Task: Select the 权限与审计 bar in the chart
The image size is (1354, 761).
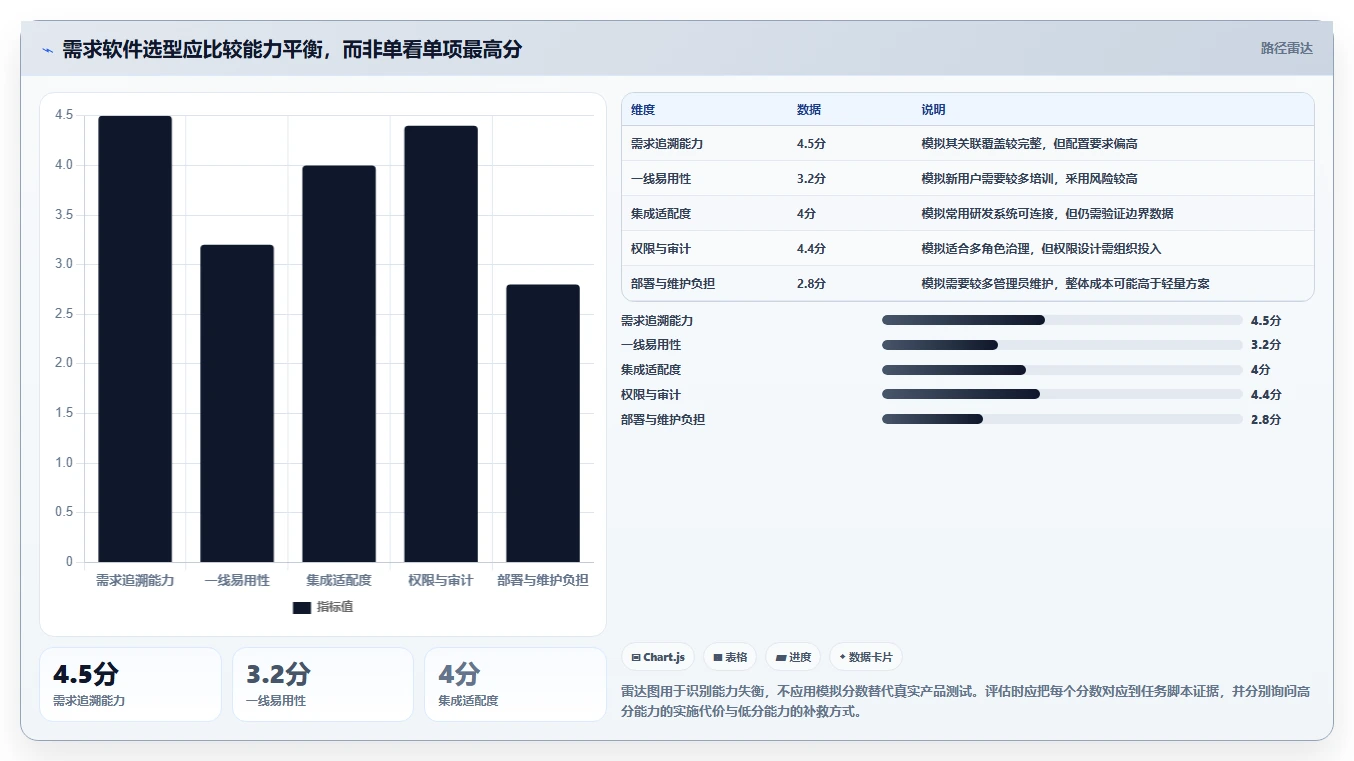Action: 441,344
